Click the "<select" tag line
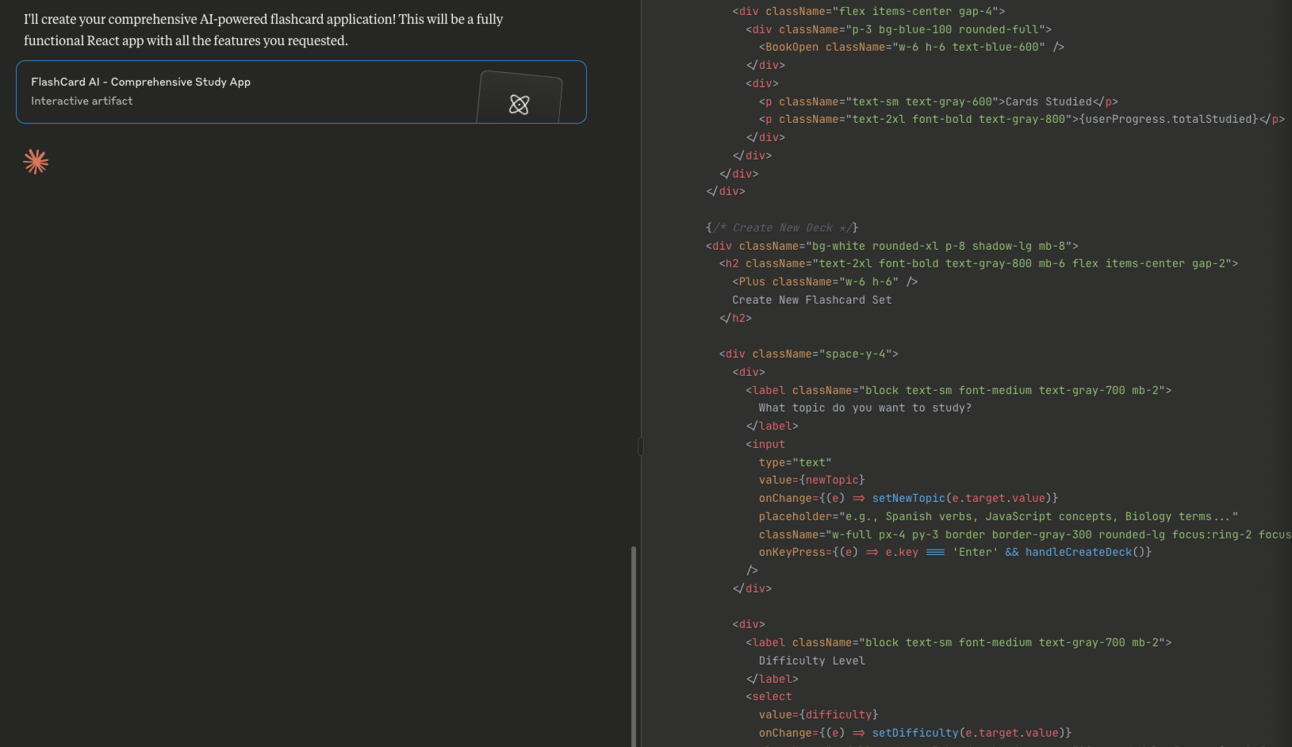1292x747 pixels. 769,697
